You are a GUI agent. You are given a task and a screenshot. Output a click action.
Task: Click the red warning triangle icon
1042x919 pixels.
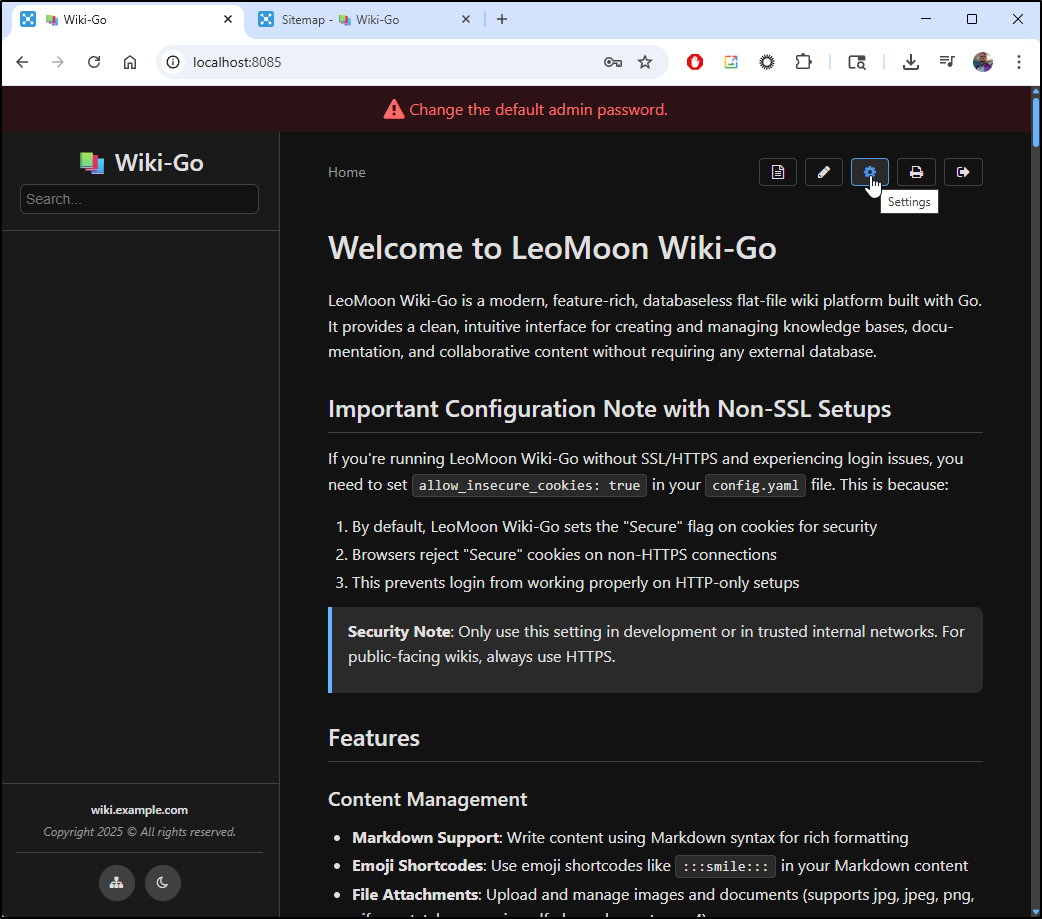pos(394,110)
